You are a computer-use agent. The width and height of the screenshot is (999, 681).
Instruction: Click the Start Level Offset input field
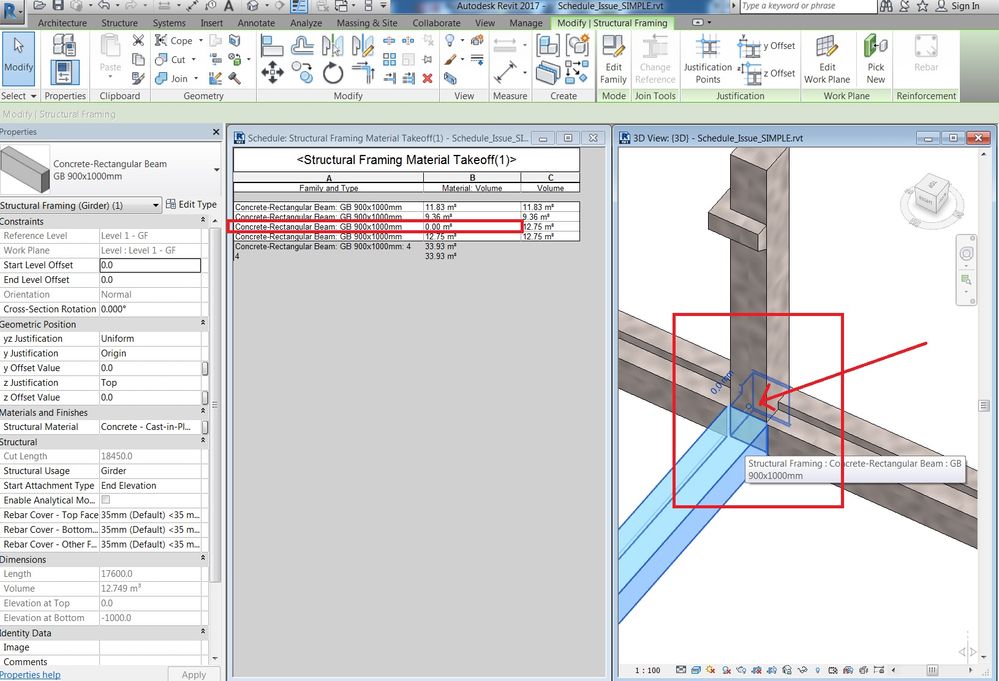pos(150,265)
